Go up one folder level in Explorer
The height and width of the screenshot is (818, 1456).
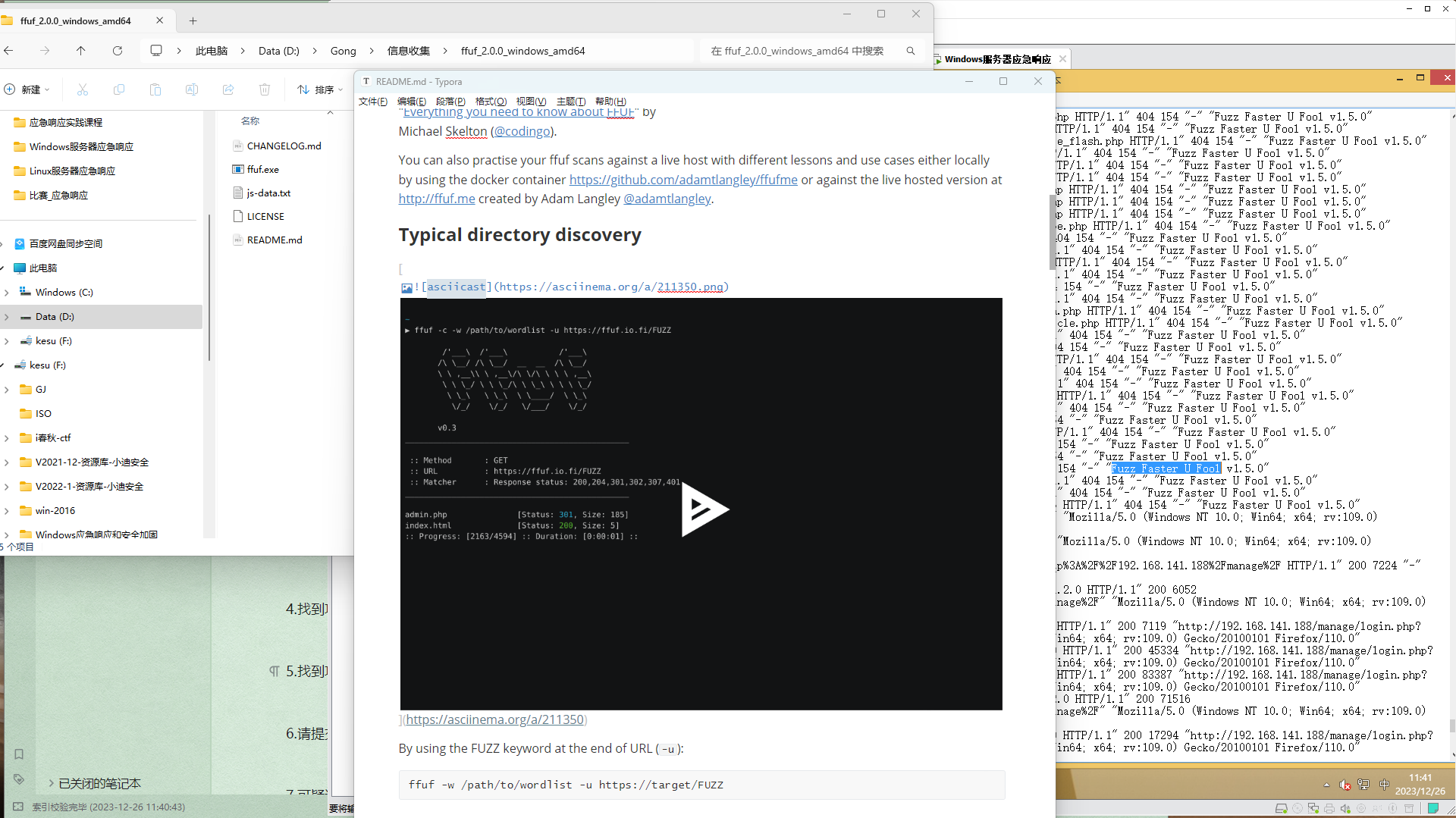[80, 51]
